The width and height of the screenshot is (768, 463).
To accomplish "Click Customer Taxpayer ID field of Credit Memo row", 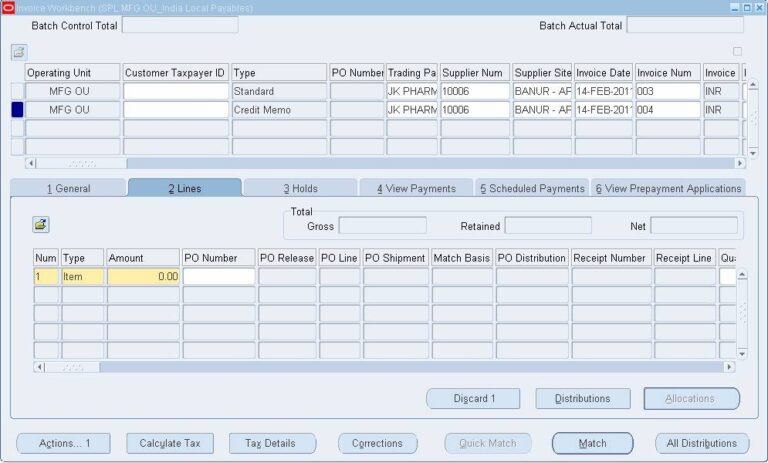I will click(x=176, y=110).
